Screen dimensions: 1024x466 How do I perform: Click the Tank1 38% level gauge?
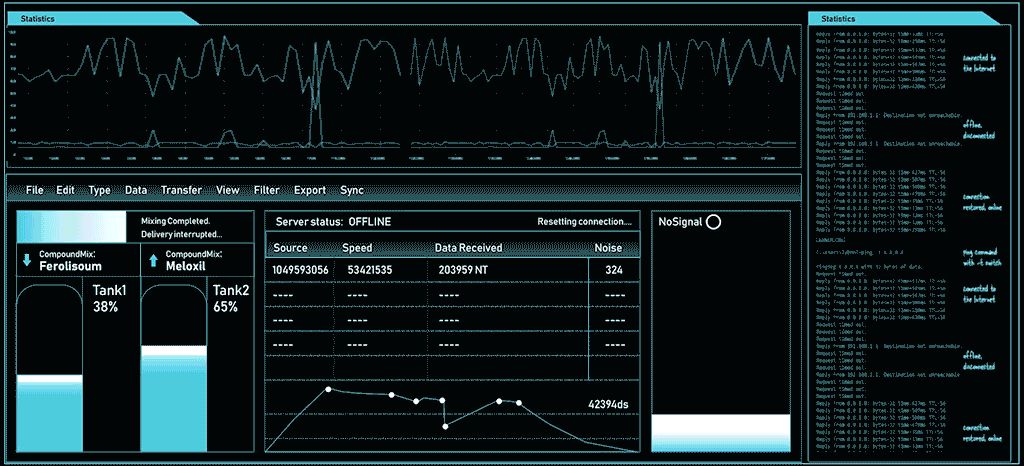coord(49,370)
